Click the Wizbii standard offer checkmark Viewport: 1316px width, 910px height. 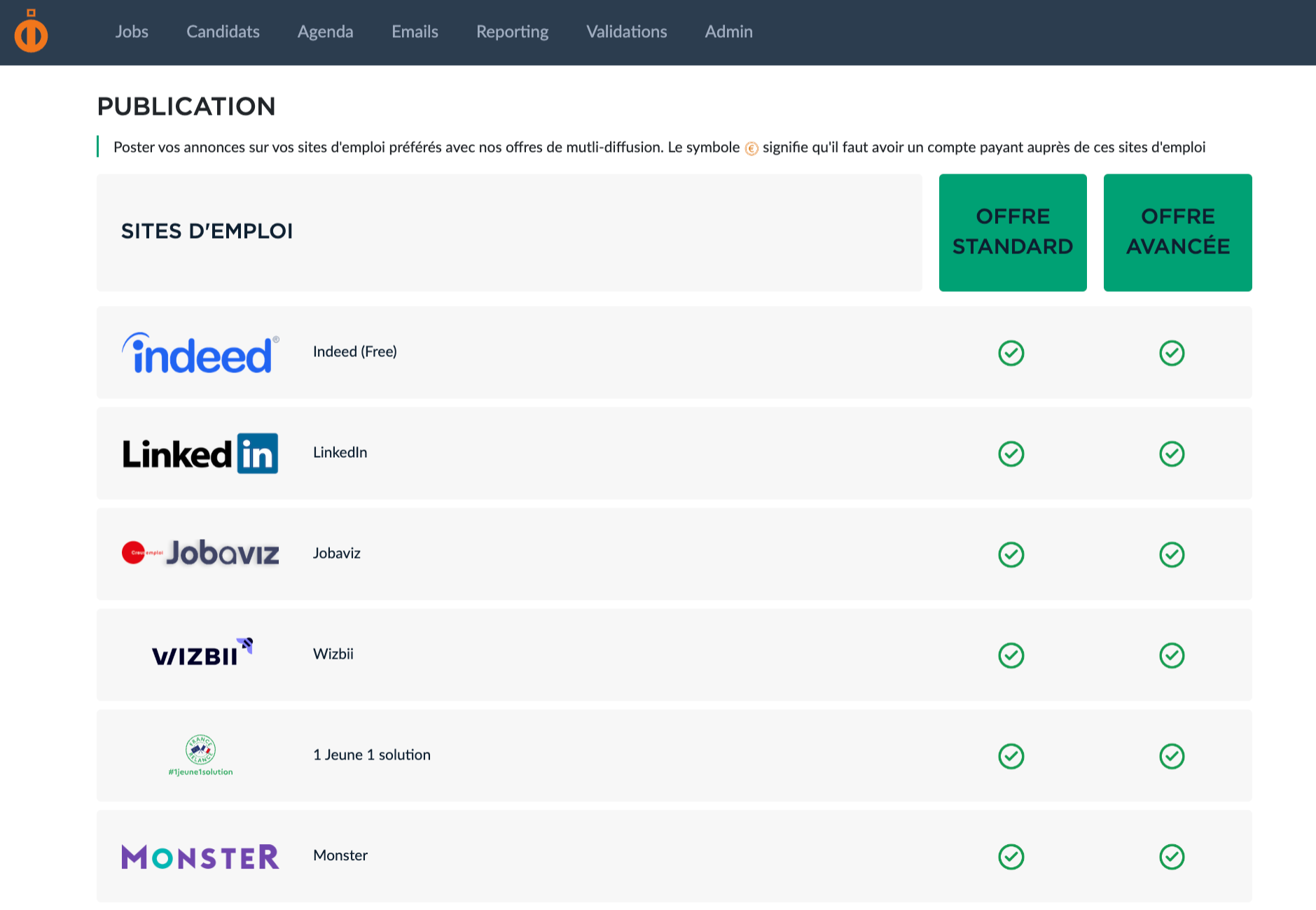(1011, 655)
